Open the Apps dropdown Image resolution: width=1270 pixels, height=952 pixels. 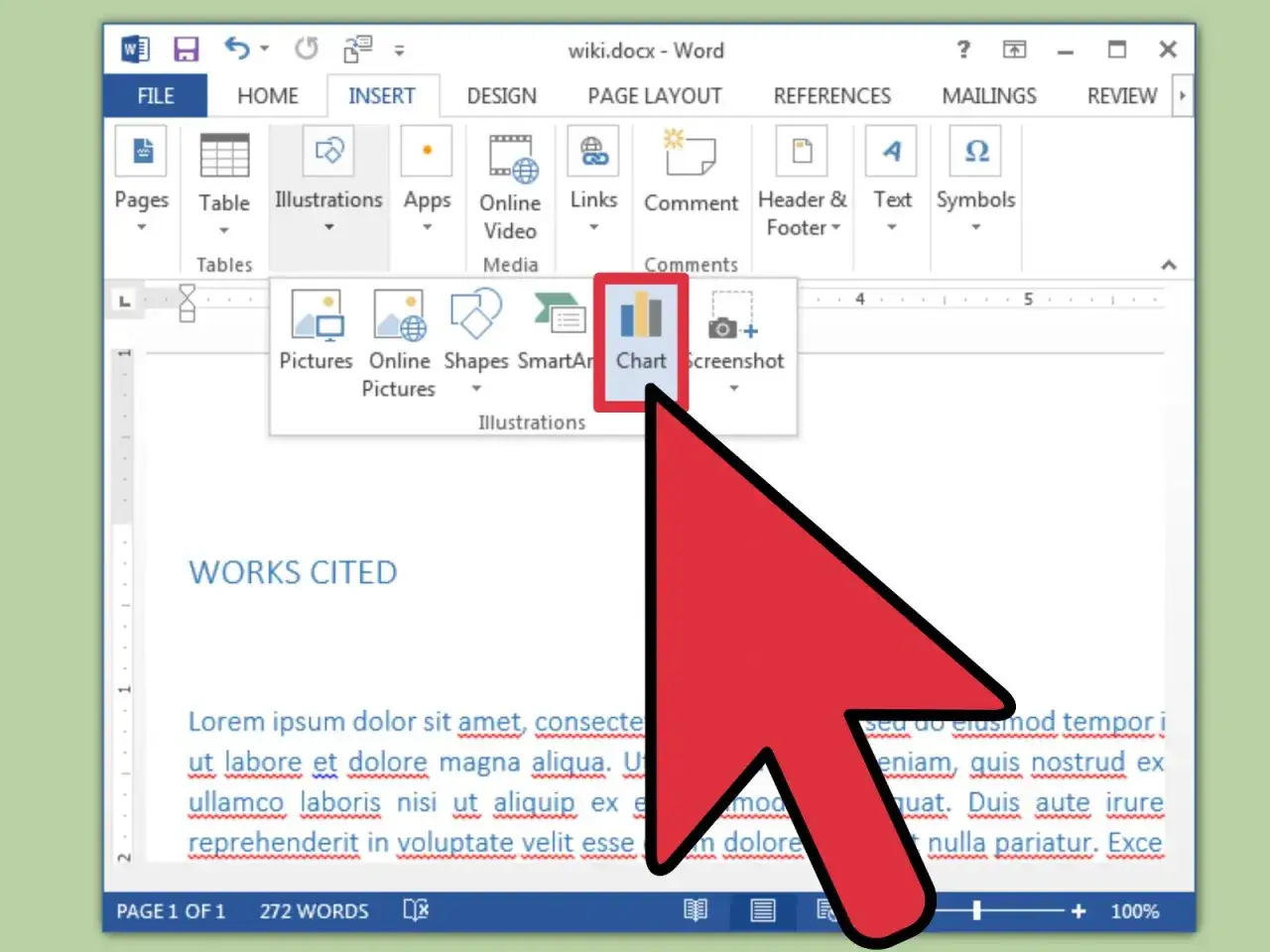(428, 180)
